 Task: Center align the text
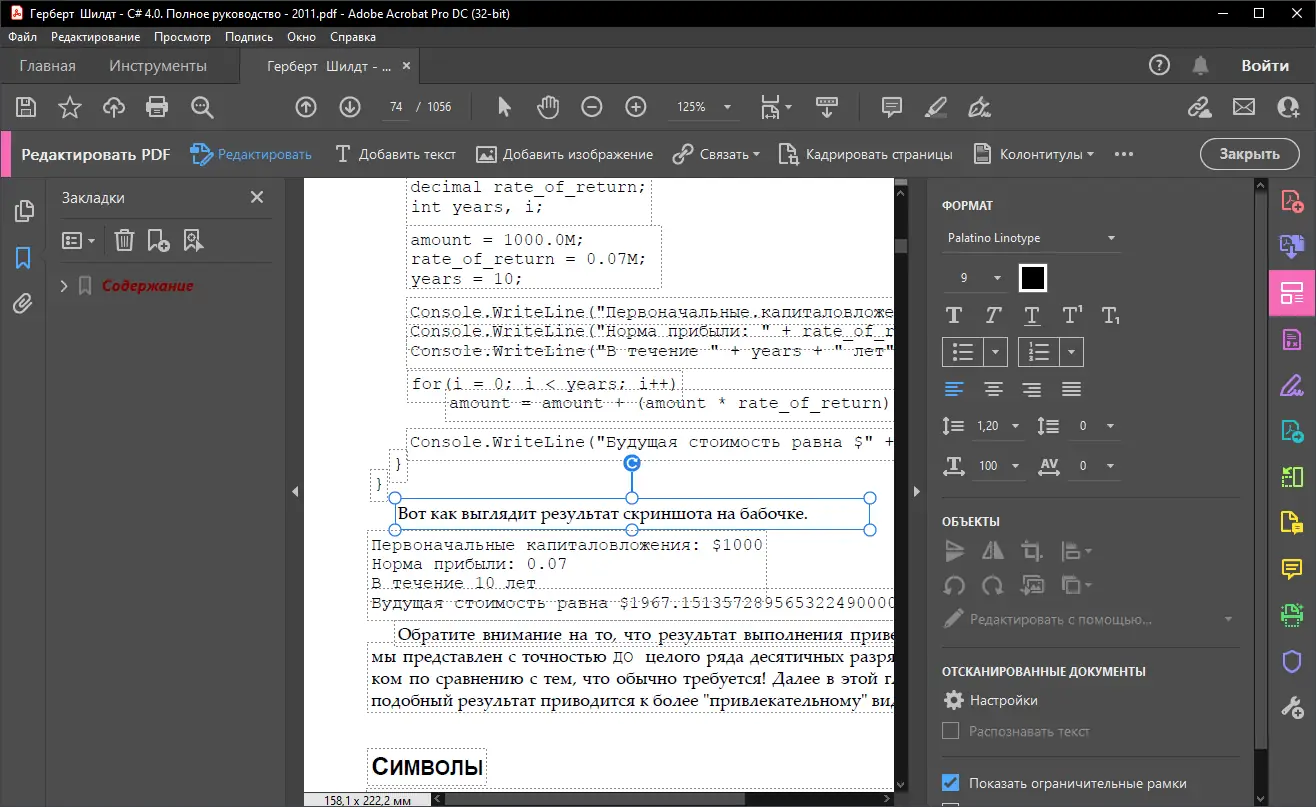pyautogui.click(x=993, y=389)
